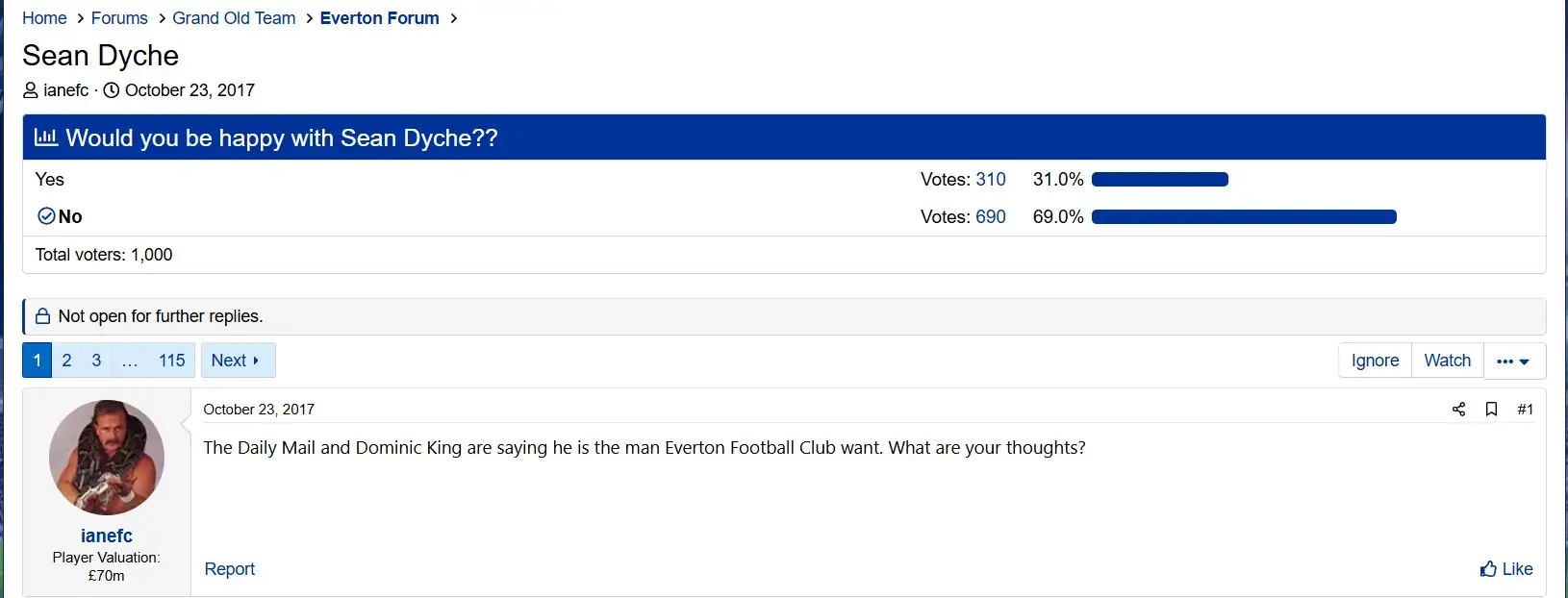
Task: Expand the hidden pages ellipsis
Action: (x=130, y=361)
